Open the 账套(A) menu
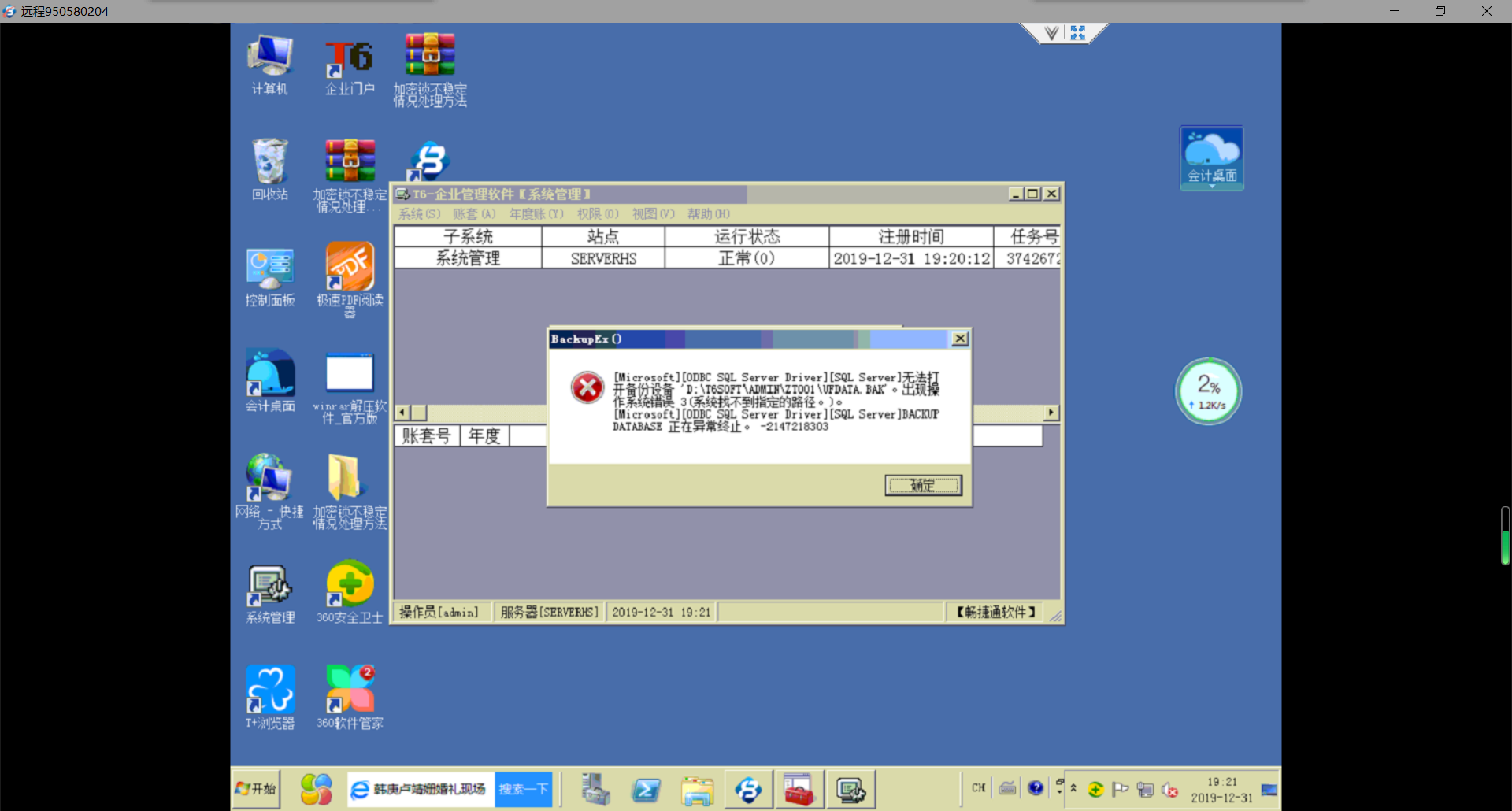The width and height of the screenshot is (1512, 811). click(x=474, y=214)
